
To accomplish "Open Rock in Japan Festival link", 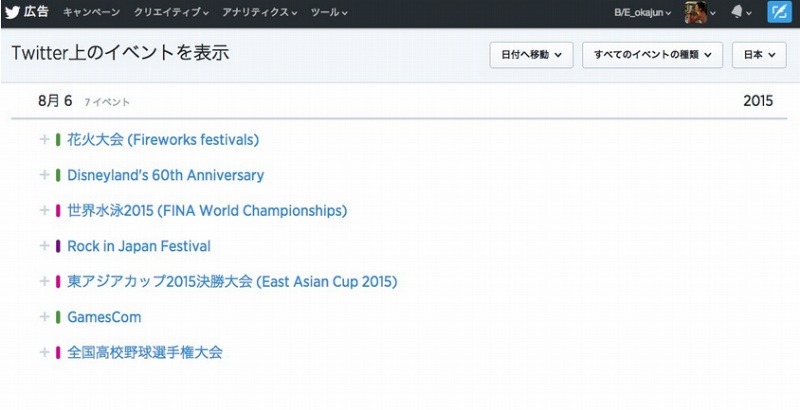I will point(139,246).
